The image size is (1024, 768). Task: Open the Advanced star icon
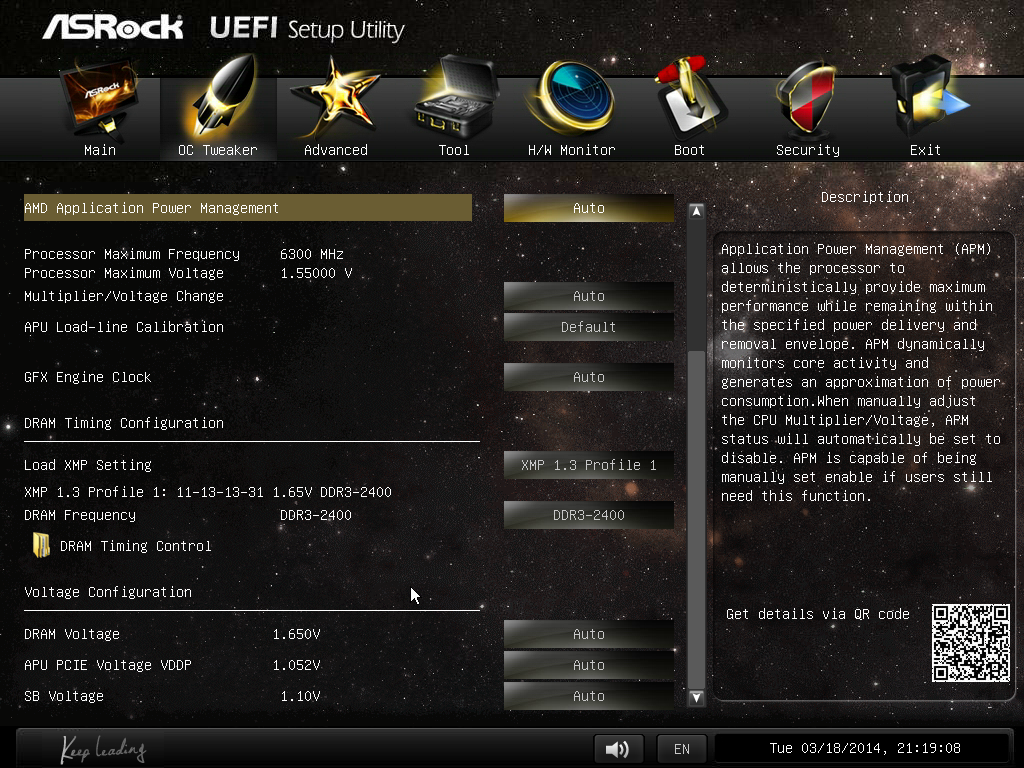pyautogui.click(x=335, y=98)
